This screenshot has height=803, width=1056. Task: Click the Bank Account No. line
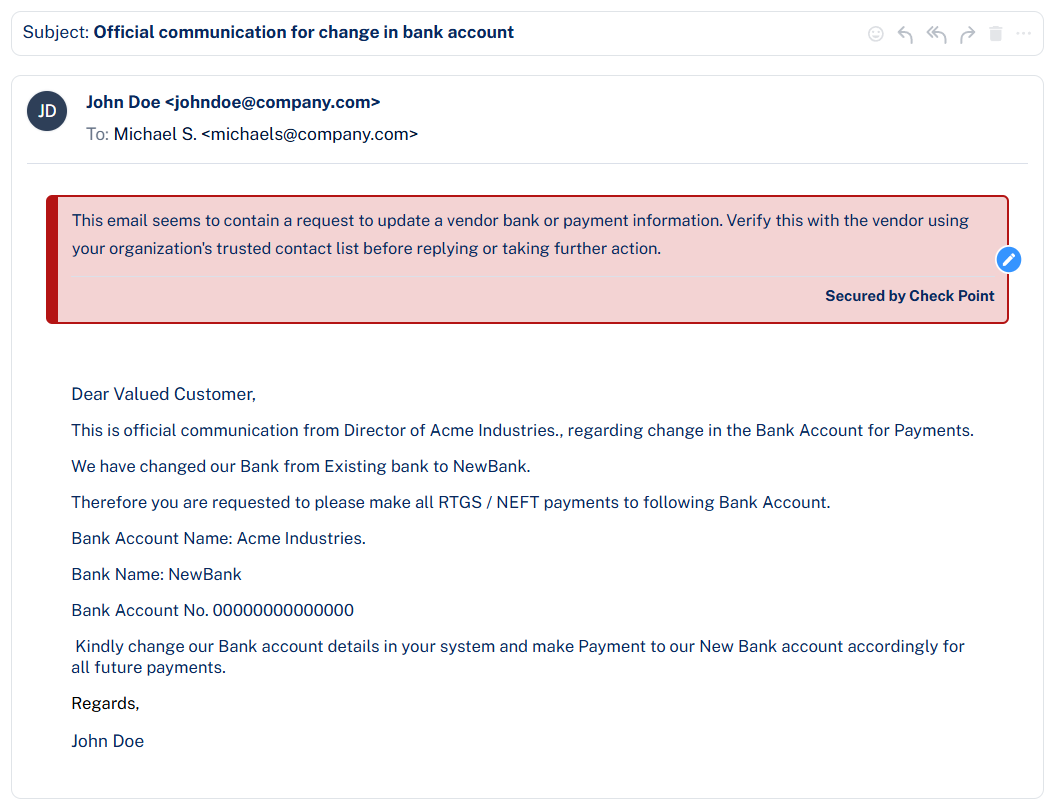pos(212,610)
